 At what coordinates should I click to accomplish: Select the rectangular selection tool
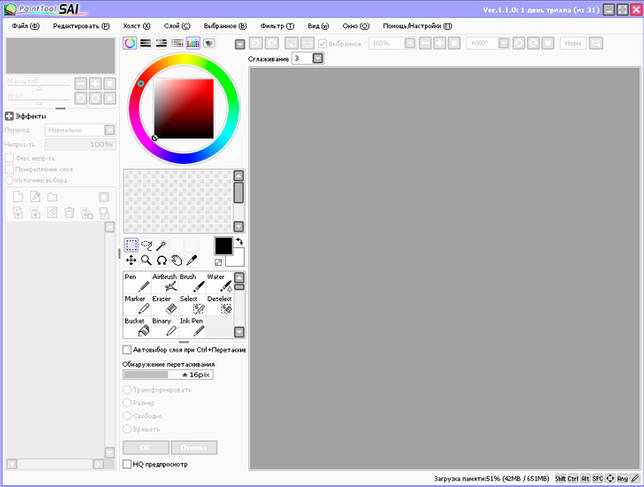tap(131, 245)
